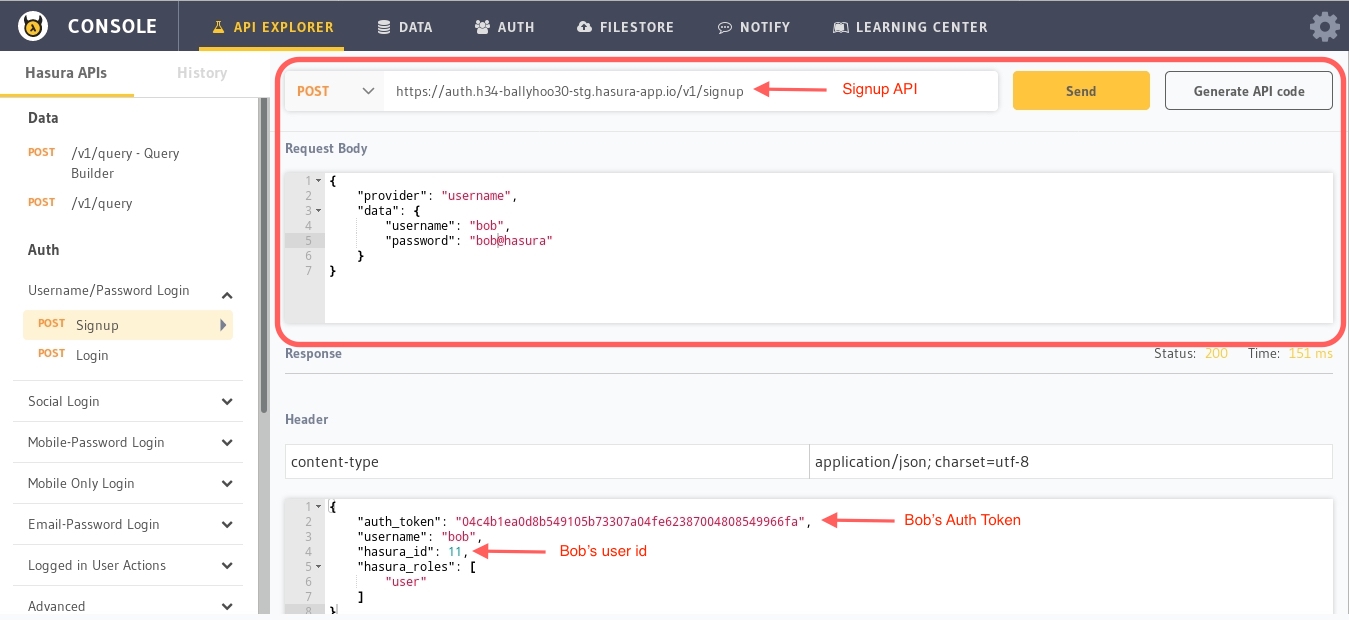
Task: Click the "user" role in response
Action: 406,581
